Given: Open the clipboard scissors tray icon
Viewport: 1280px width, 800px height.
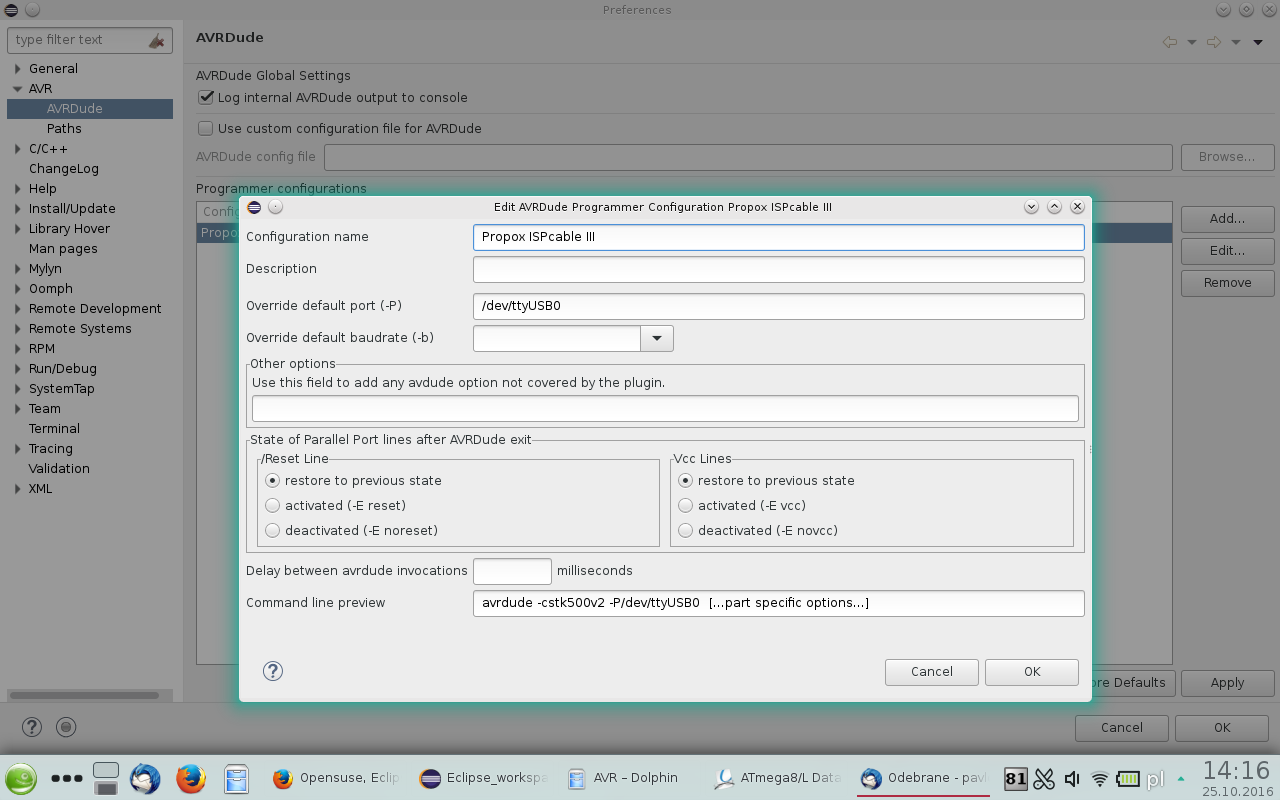Looking at the screenshot, I should (1044, 779).
